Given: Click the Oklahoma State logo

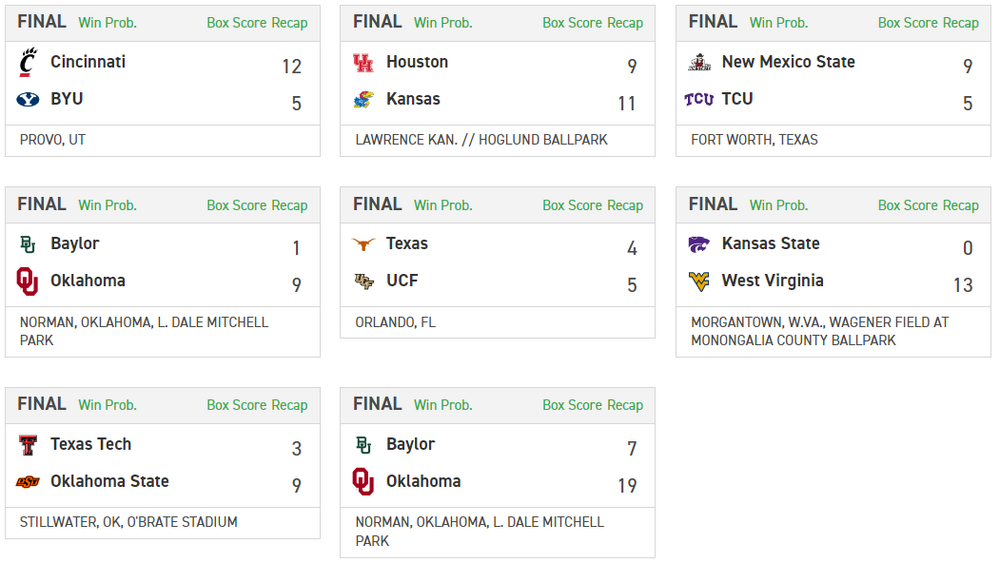Looking at the screenshot, I should tap(28, 482).
